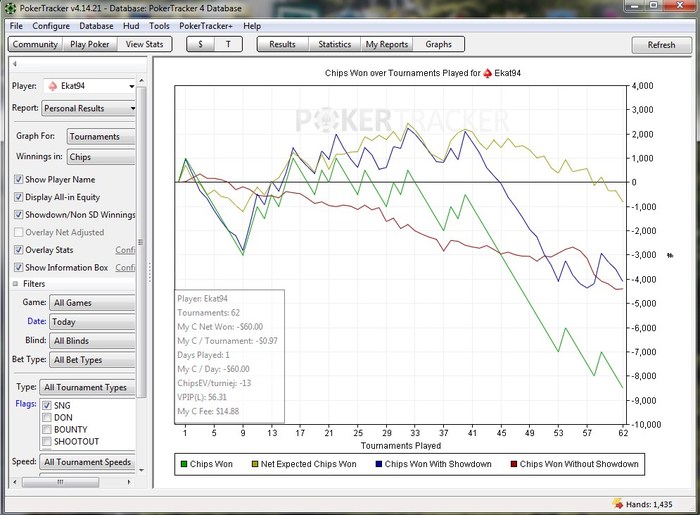The image size is (700, 515).
Task: Click the Hands: 1,435 status text
Action: 649,504
